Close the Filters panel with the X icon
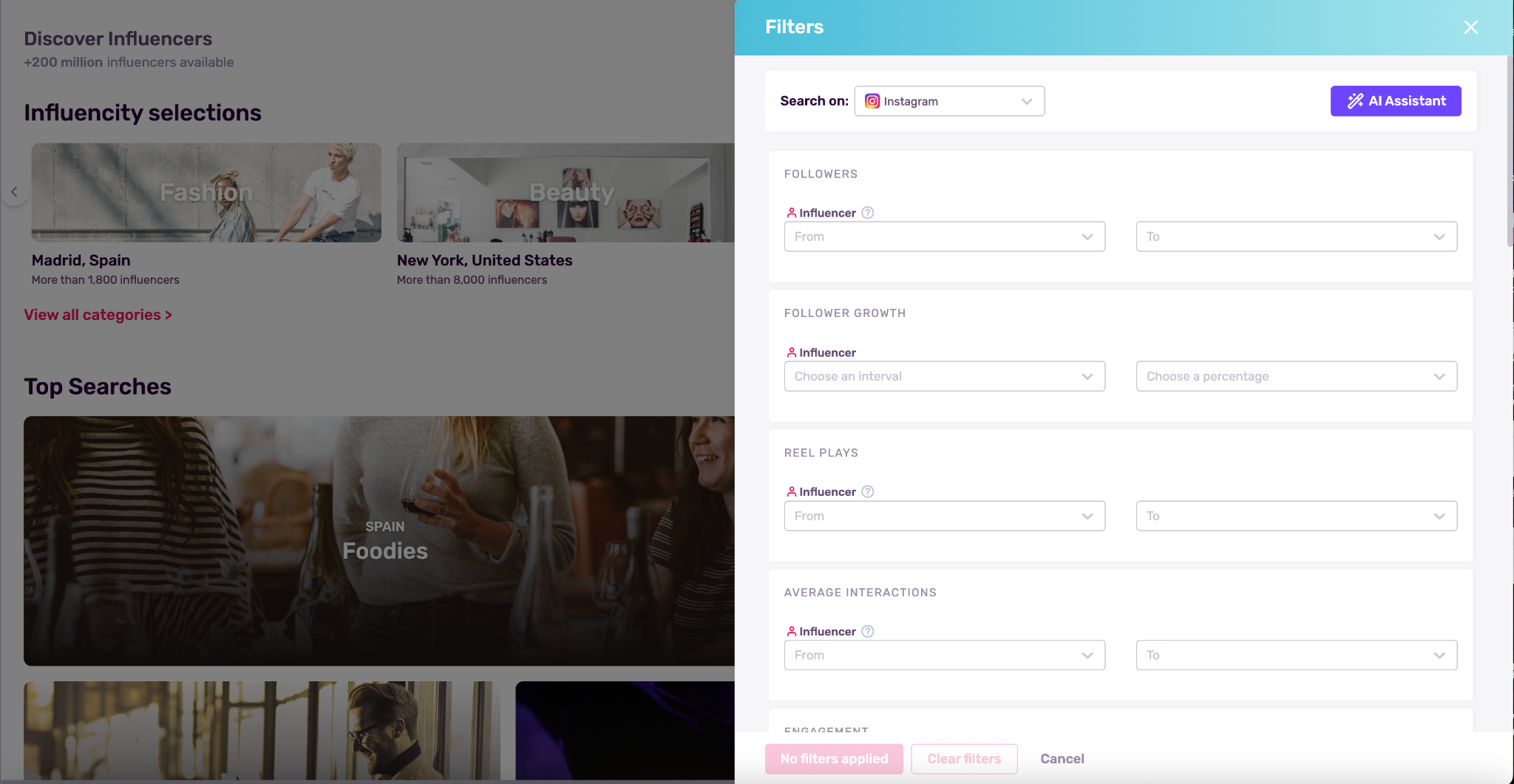Viewport: 1514px width, 784px height. point(1470,27)
